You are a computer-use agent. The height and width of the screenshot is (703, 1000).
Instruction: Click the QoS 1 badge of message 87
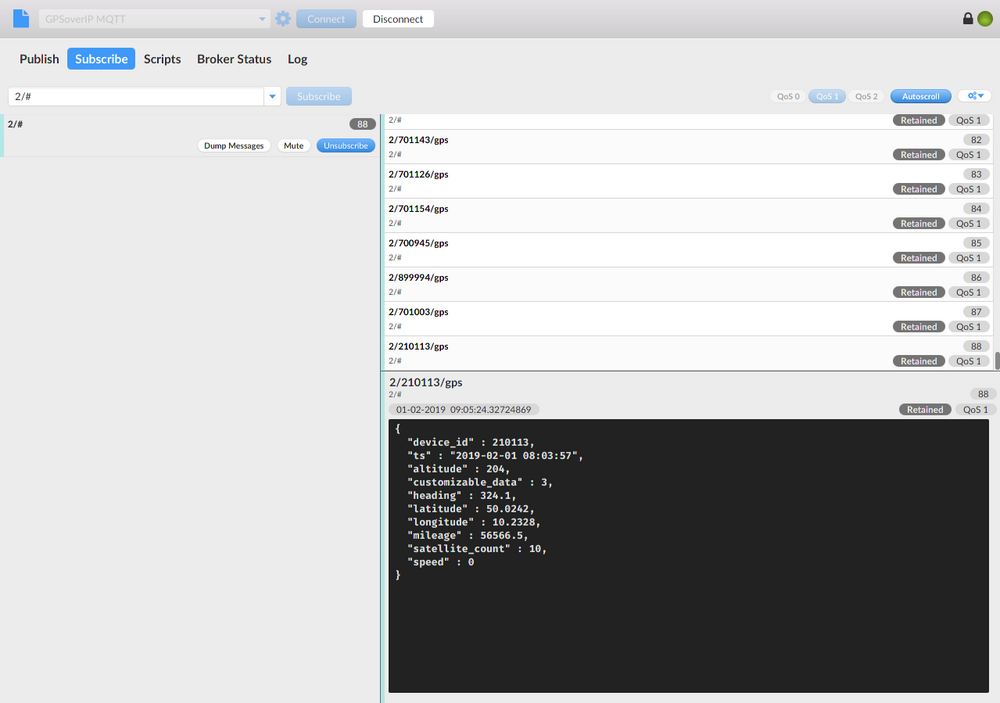click(968, 327)
